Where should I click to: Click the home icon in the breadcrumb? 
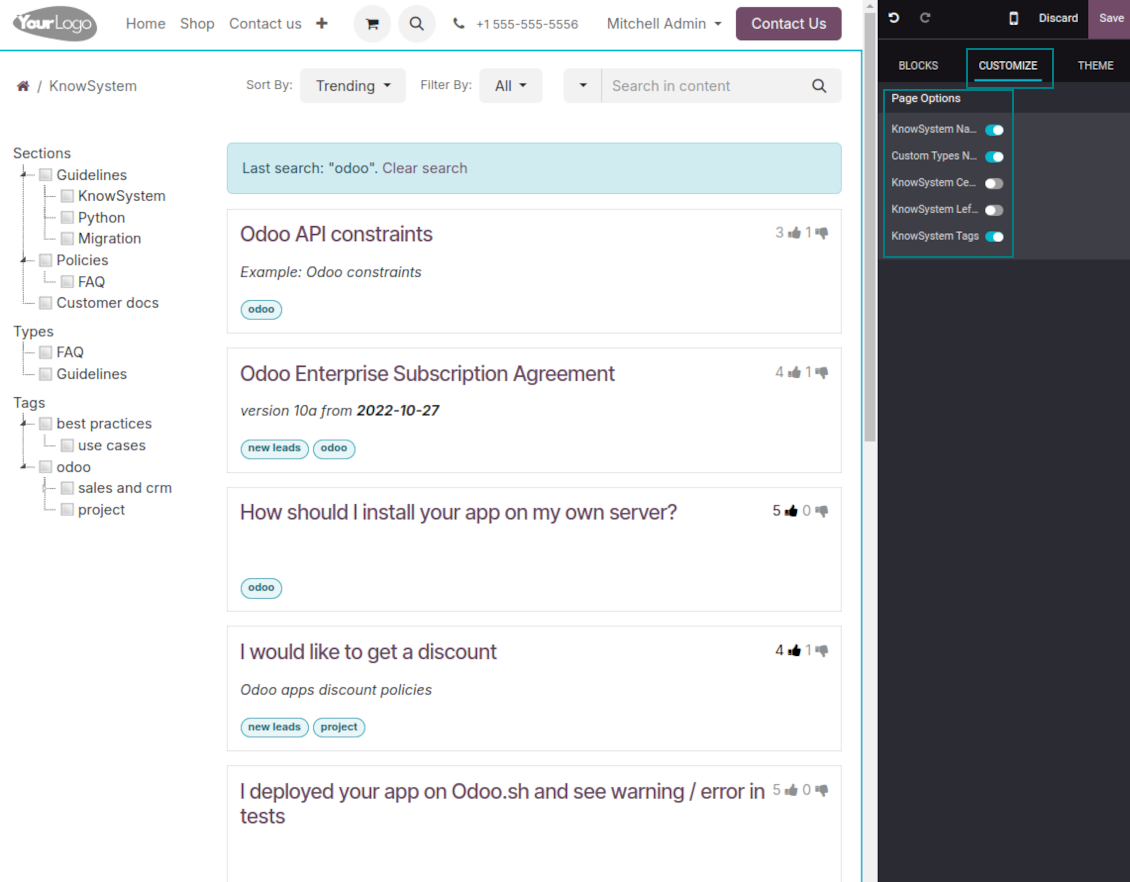pos(23,86)
